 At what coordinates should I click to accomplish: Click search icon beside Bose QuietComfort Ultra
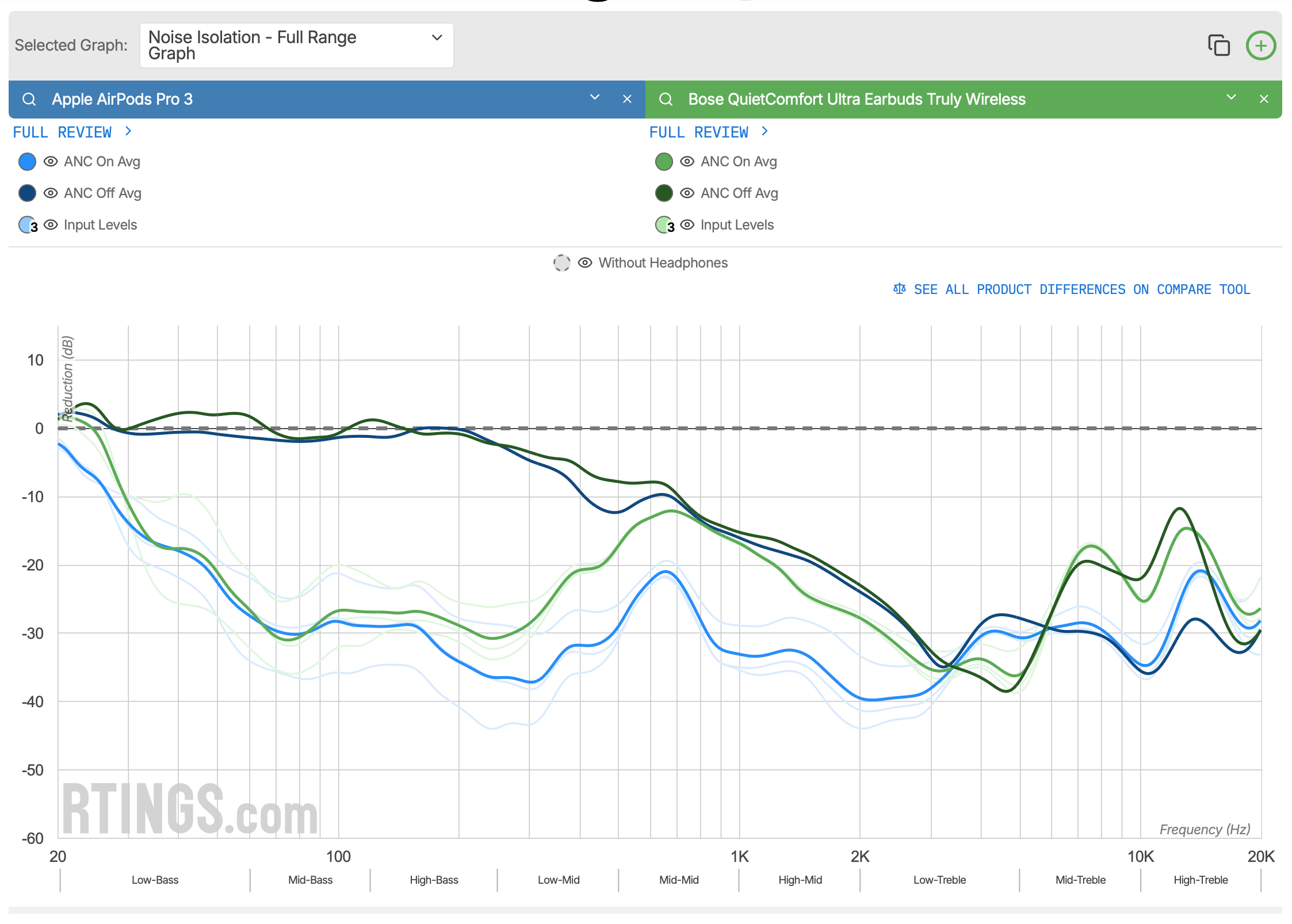666,100
